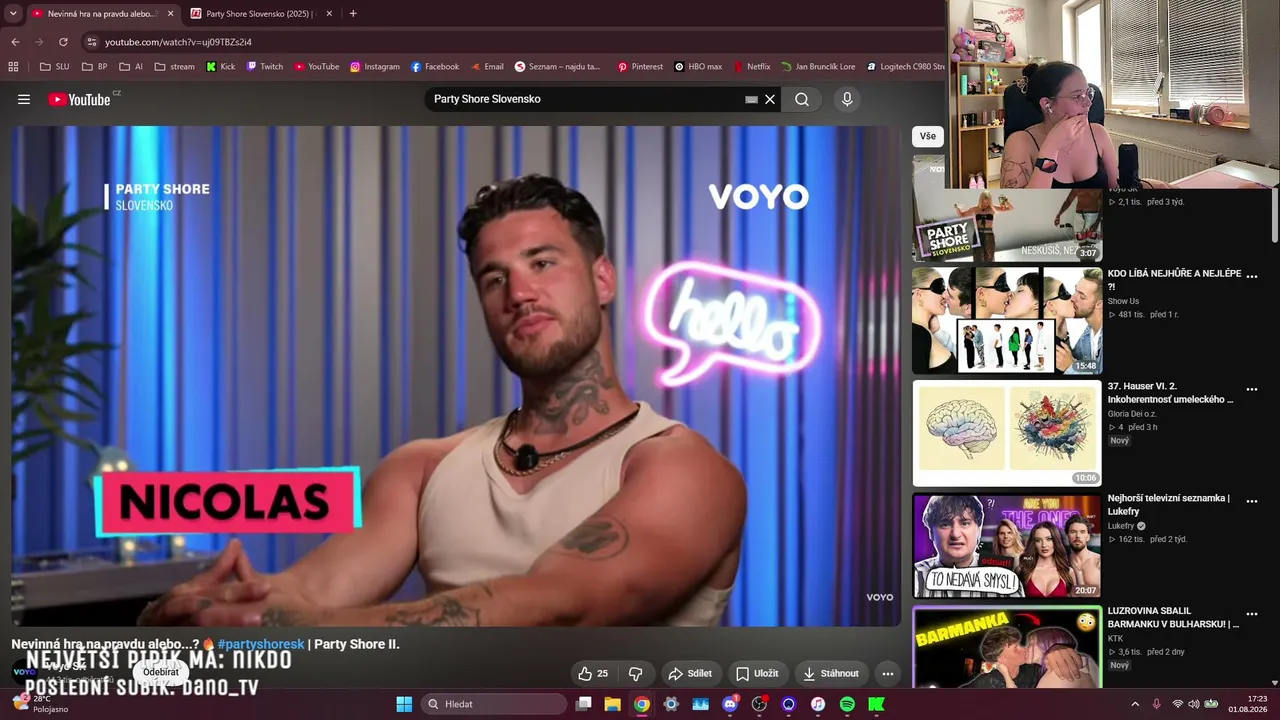
Task: Download the video with Stáhnout
Action: pos(831,673)
